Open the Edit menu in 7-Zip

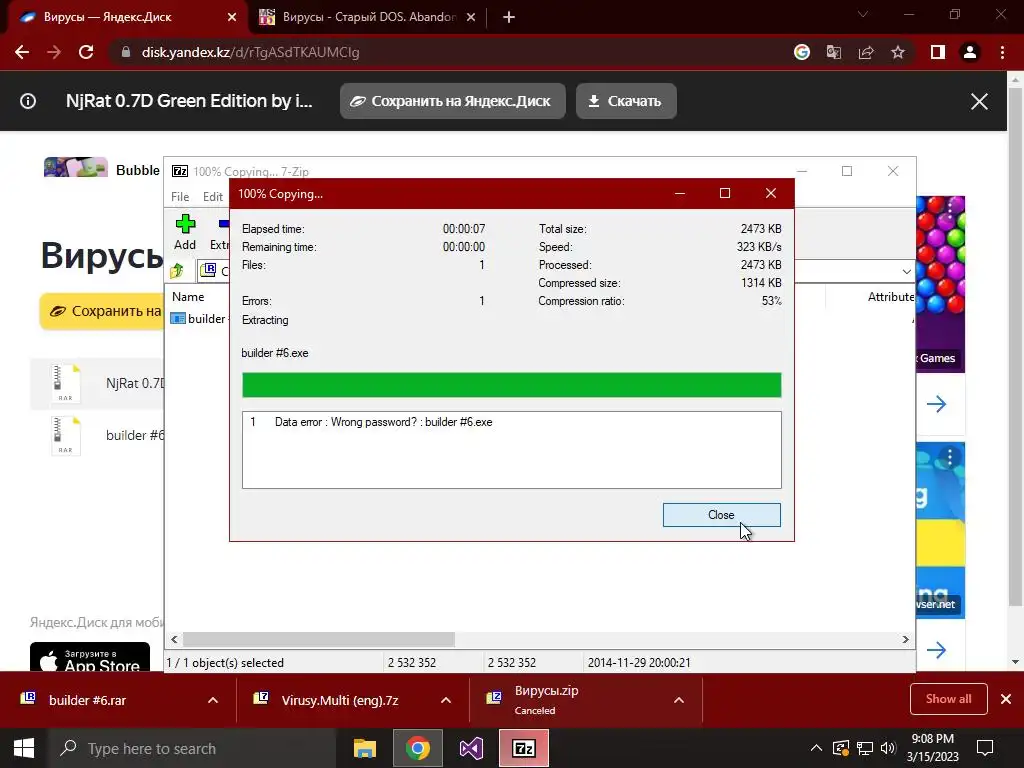213,197
